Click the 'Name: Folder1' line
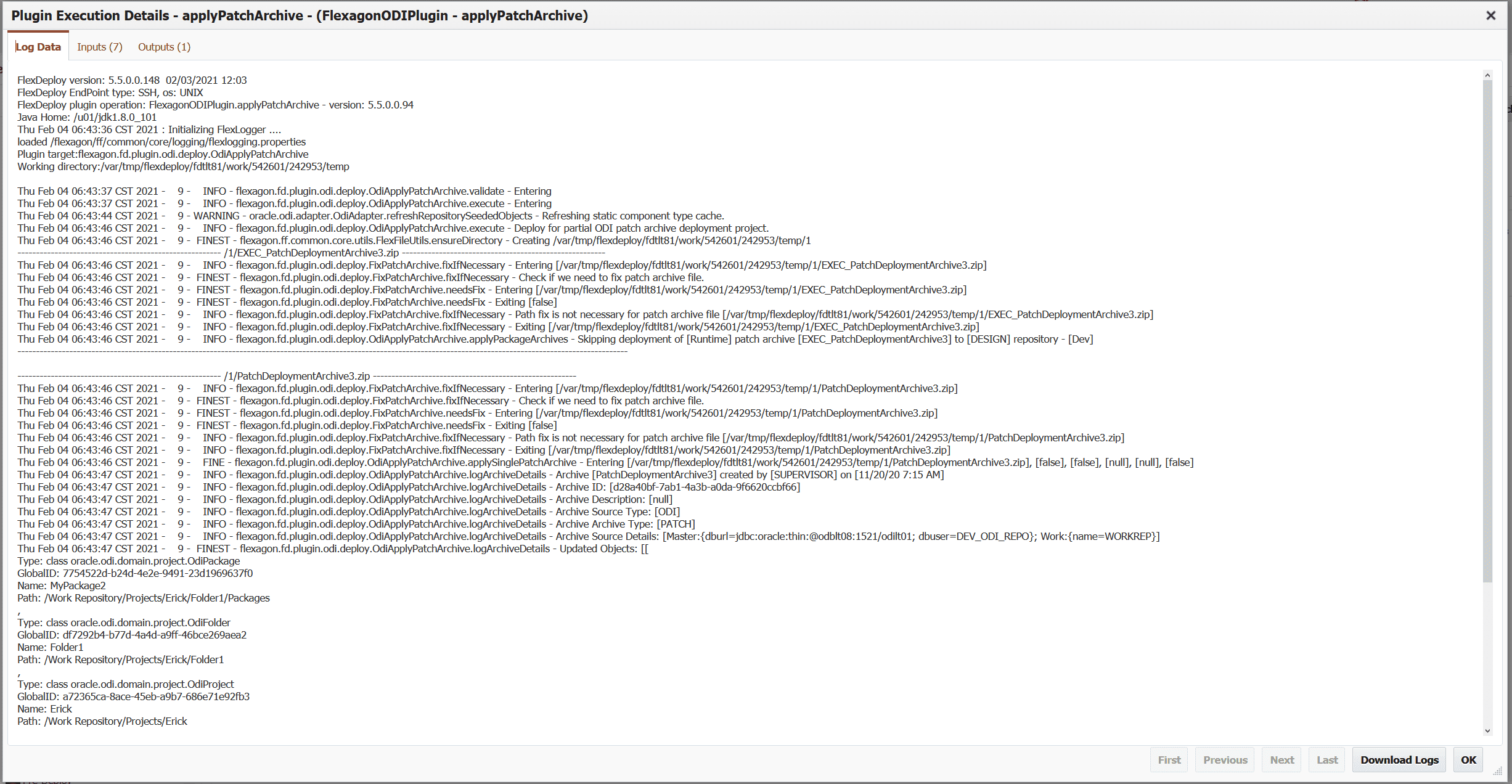 pos(50,647)
